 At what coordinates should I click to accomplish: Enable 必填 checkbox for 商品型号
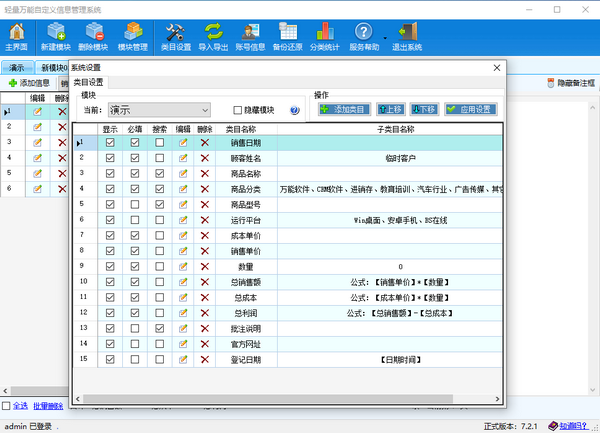[x=135, y=205]
